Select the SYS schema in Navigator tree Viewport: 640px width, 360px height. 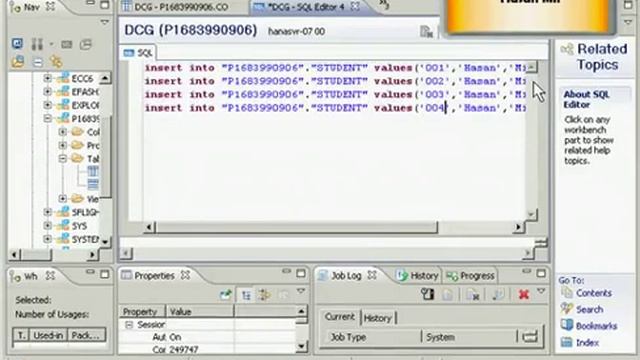(x=79, y=226)
